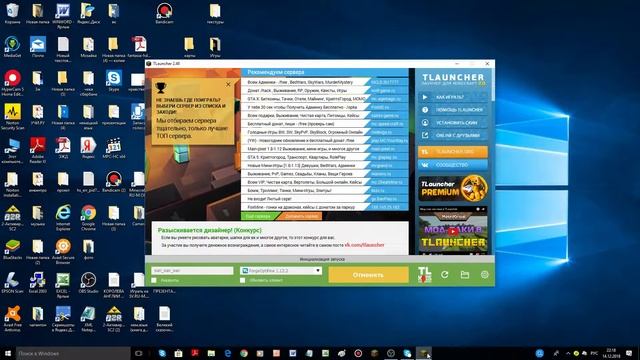Open MPC-HC x64 desktop icon
640x360 pixels.
point(113,148)
